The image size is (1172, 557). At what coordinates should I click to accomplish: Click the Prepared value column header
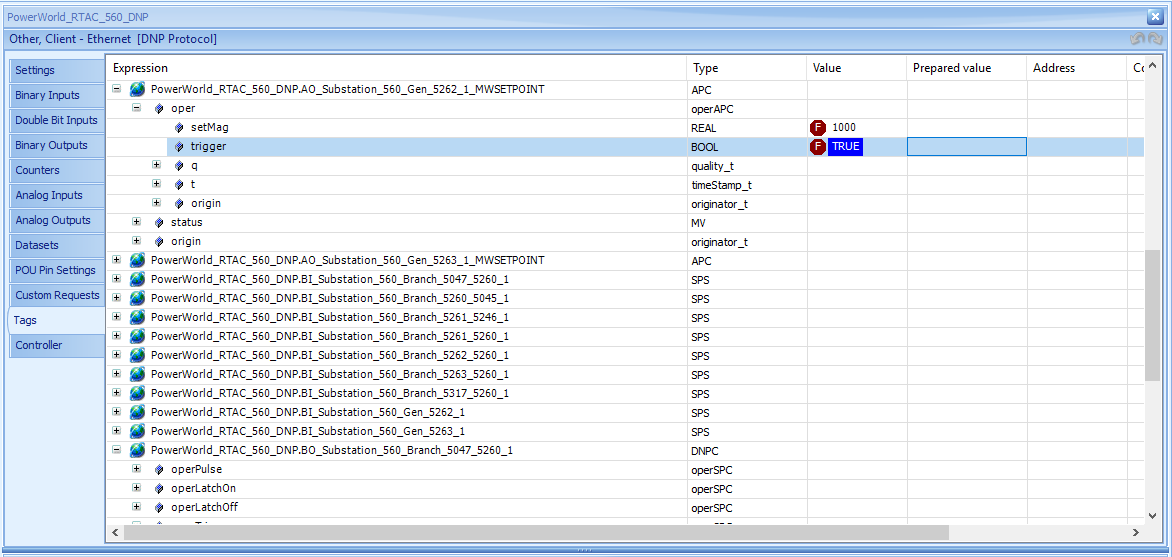(966, 68)
